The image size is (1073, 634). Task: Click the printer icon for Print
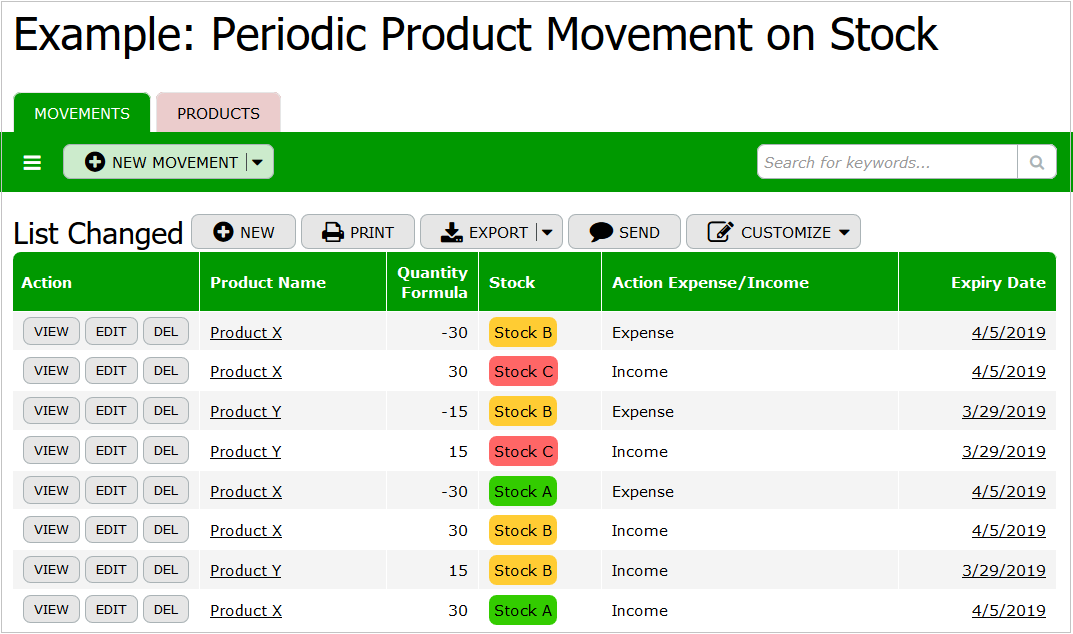(333, 232)
